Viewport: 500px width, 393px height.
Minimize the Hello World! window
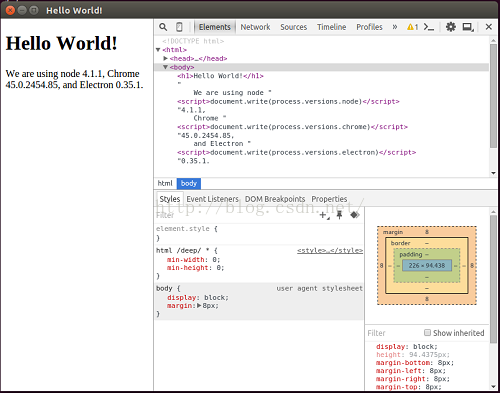(22, 10)
